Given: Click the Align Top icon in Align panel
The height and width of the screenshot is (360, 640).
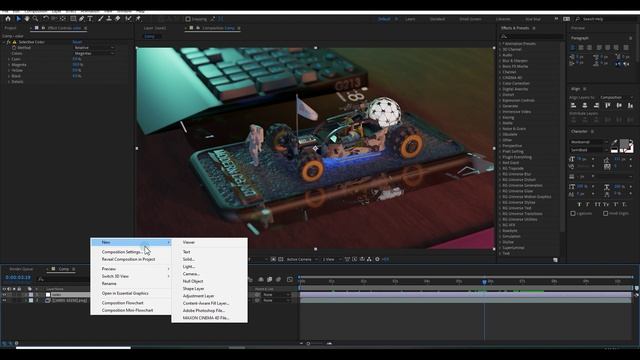Looking at the screenshot, I should (x=608, y=106).
